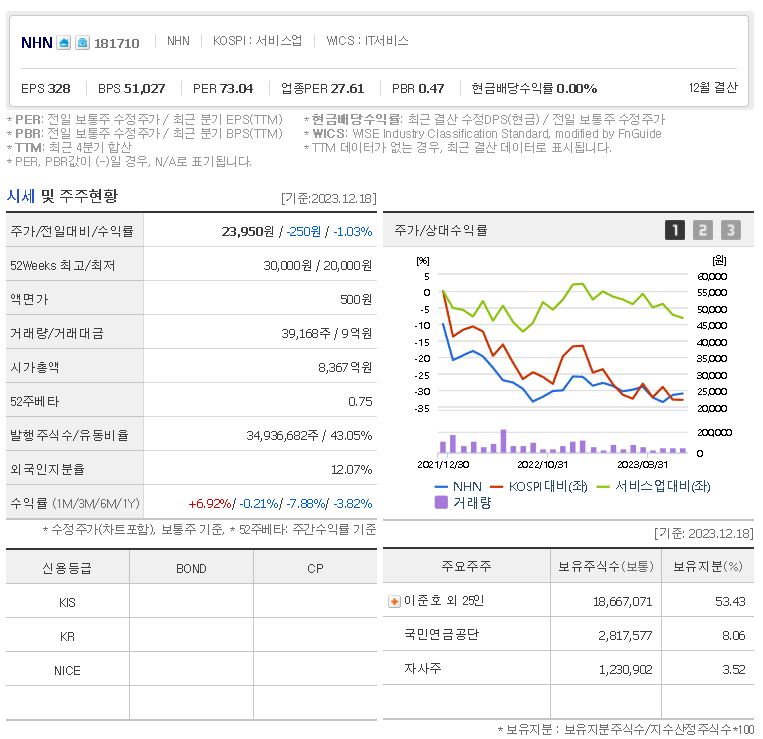
Task: Click the 2,817,577 shares value
Action: coord(625,635)
